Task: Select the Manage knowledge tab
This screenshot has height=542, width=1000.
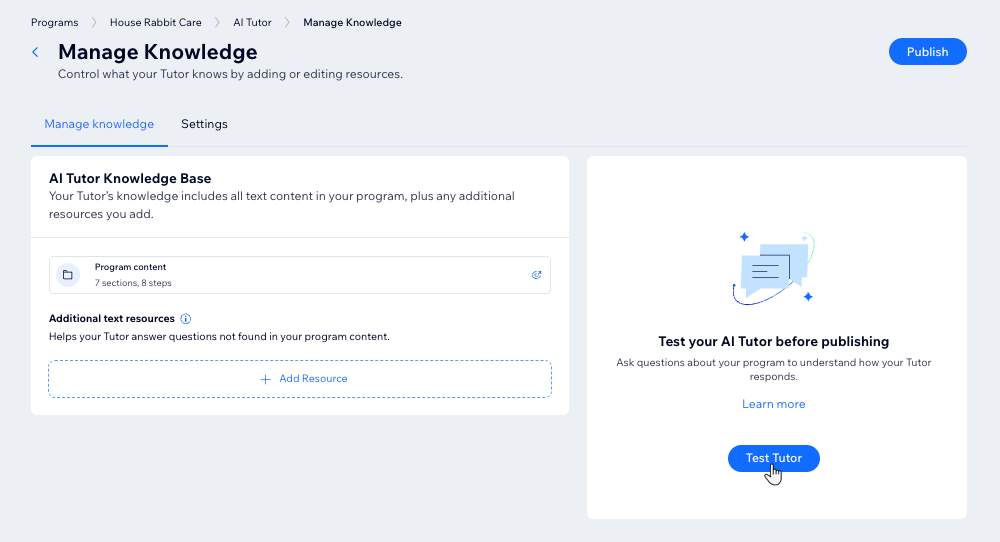Action: tap(99, 124)
